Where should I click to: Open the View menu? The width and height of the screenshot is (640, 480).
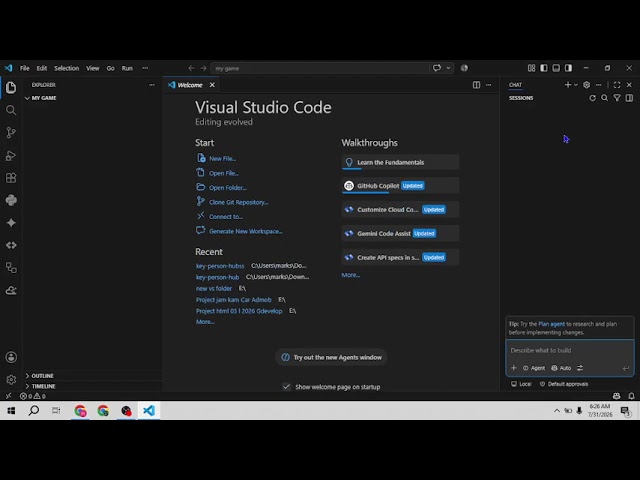(x=93, y=68)
